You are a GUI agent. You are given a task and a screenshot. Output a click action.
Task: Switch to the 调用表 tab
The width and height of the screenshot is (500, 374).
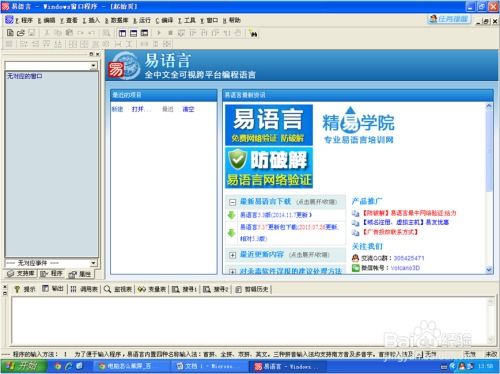84,289
